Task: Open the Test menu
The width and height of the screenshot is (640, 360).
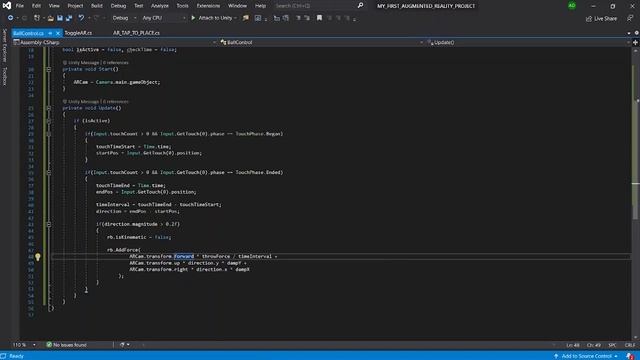Action: click(x=139, y=6)
